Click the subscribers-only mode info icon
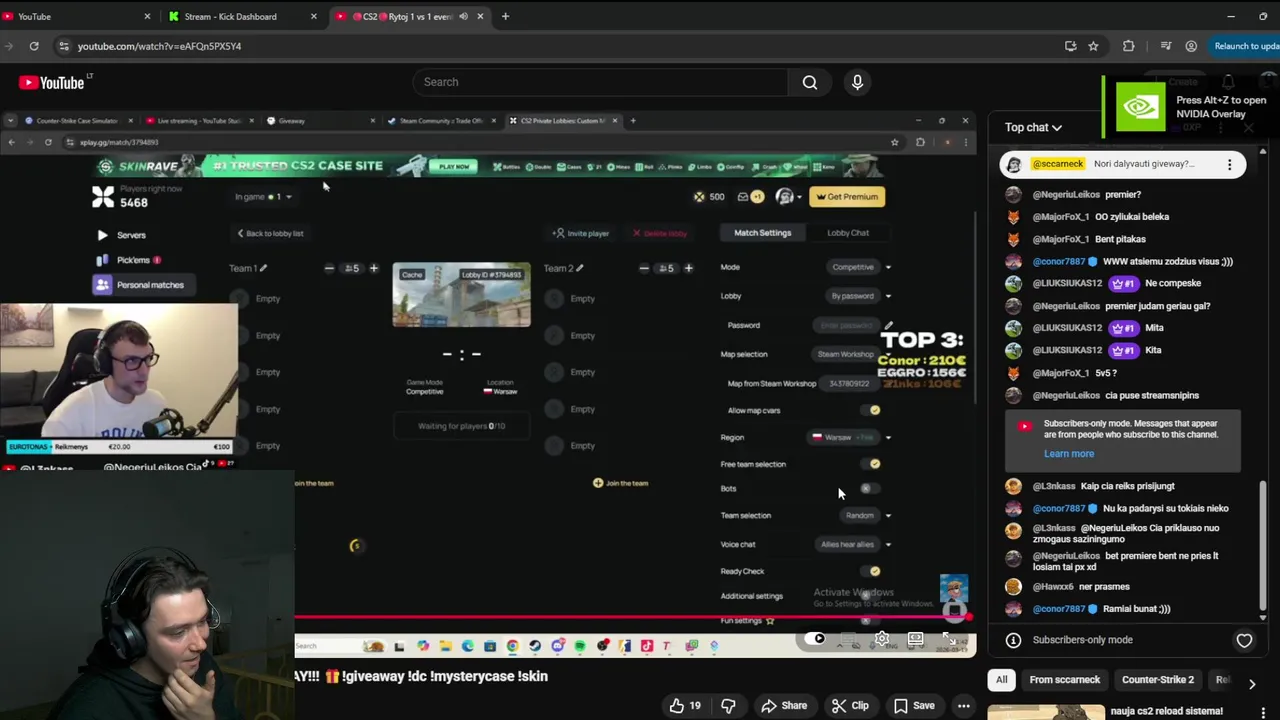 click(x=1013, y=640)
